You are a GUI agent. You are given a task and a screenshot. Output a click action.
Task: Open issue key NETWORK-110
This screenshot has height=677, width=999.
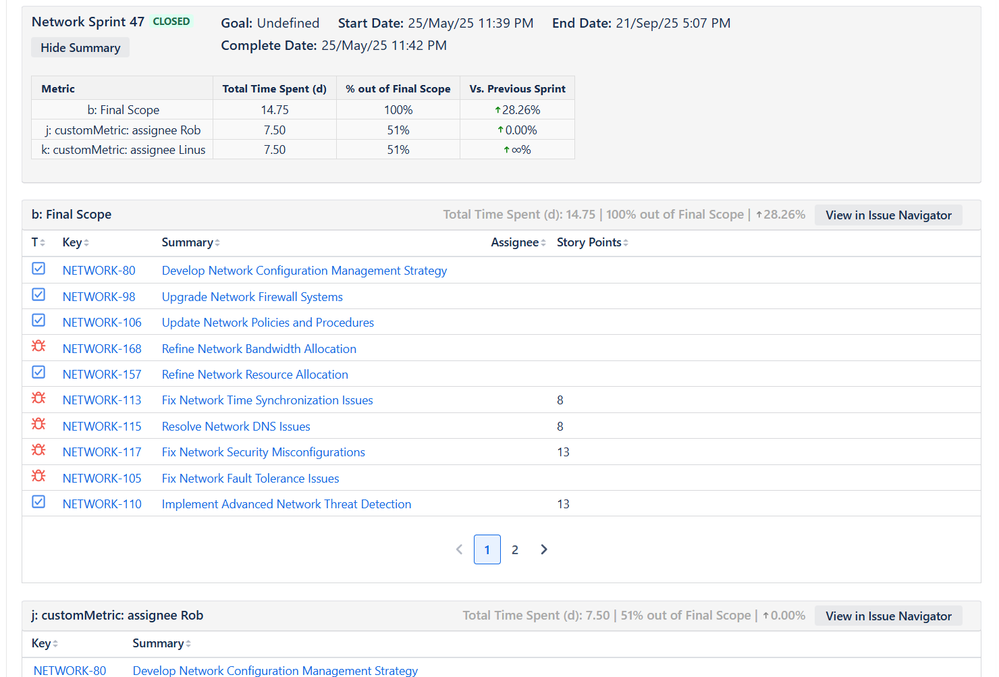click(102, 504)
